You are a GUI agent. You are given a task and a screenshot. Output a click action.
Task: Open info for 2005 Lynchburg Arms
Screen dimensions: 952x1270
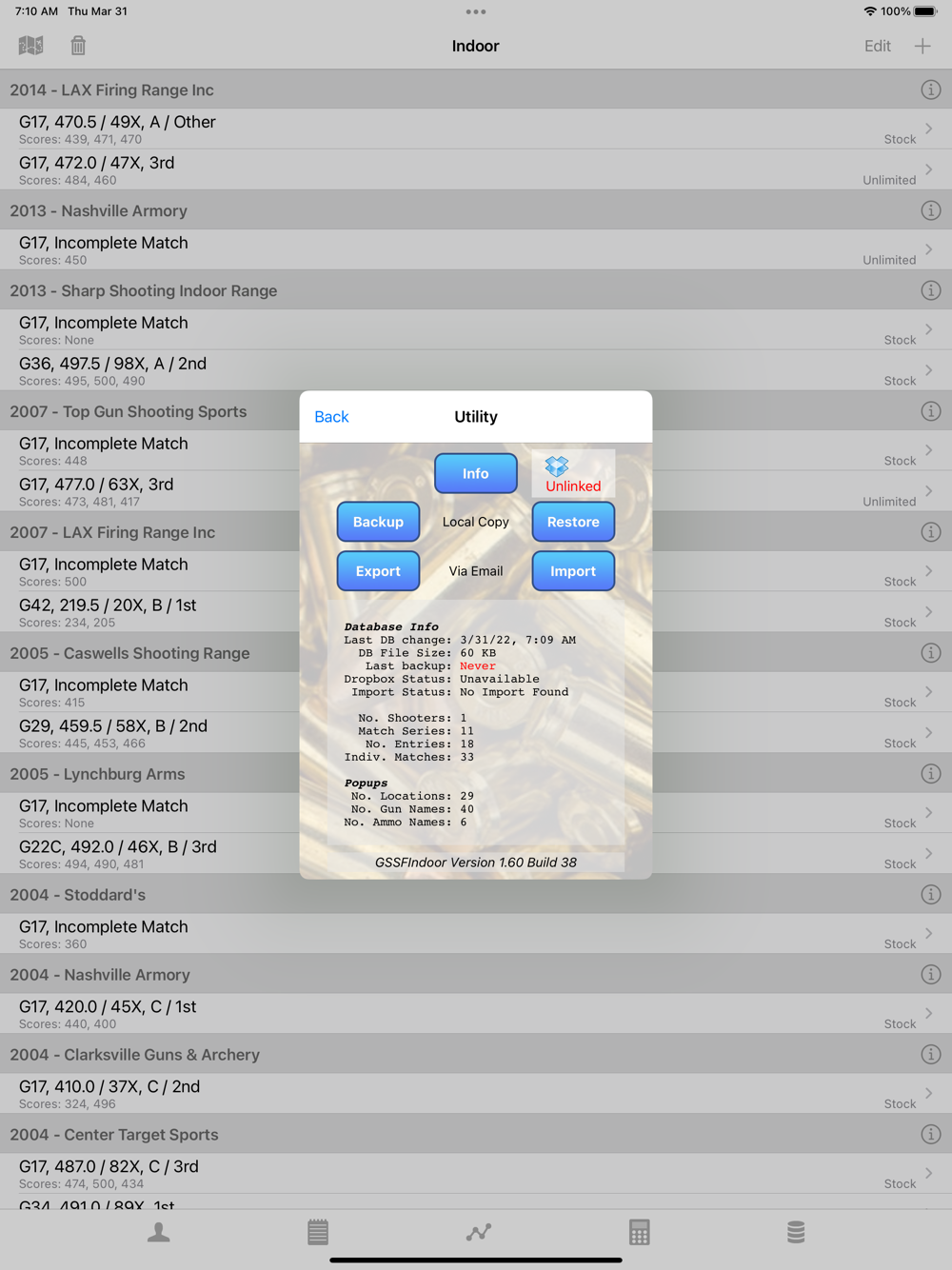point(931,774)
